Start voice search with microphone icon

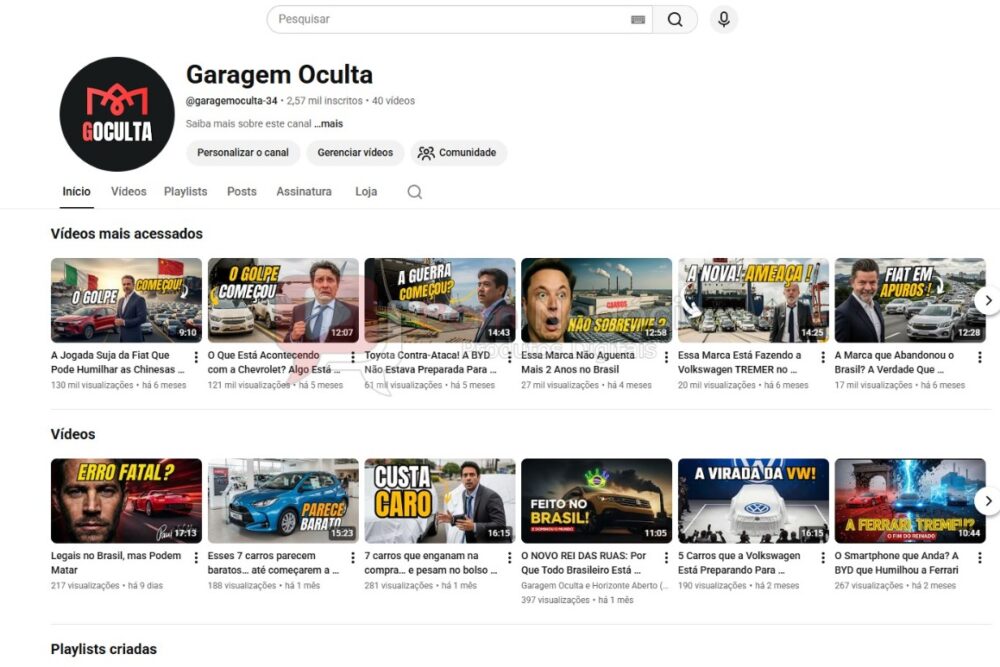tap(723, 19)
